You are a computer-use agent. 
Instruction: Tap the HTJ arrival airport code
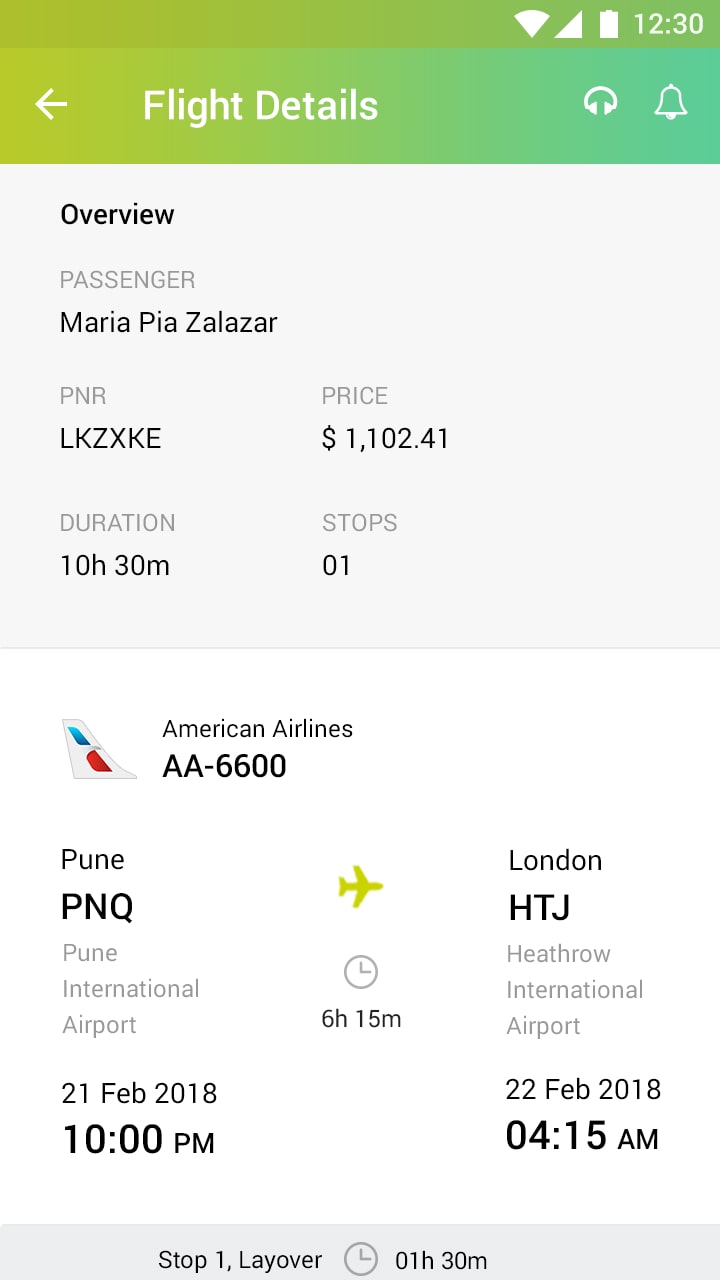coord(539,908)
